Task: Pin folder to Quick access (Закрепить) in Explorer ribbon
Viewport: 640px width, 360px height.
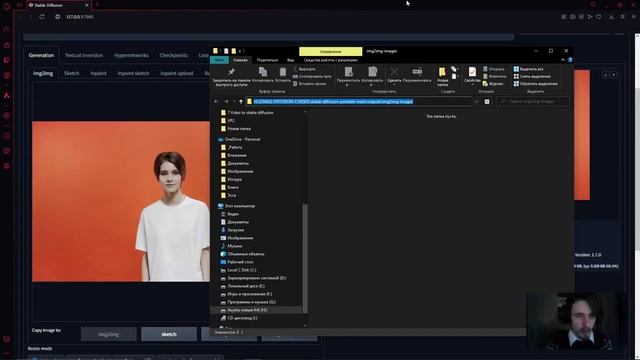Action: [231, 77]
